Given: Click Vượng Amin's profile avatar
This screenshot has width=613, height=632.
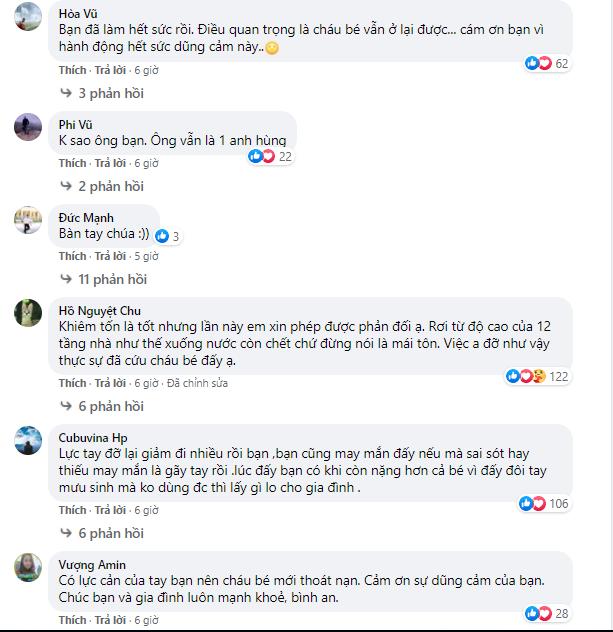Looking at the screenshot, I should pos(28,567).
